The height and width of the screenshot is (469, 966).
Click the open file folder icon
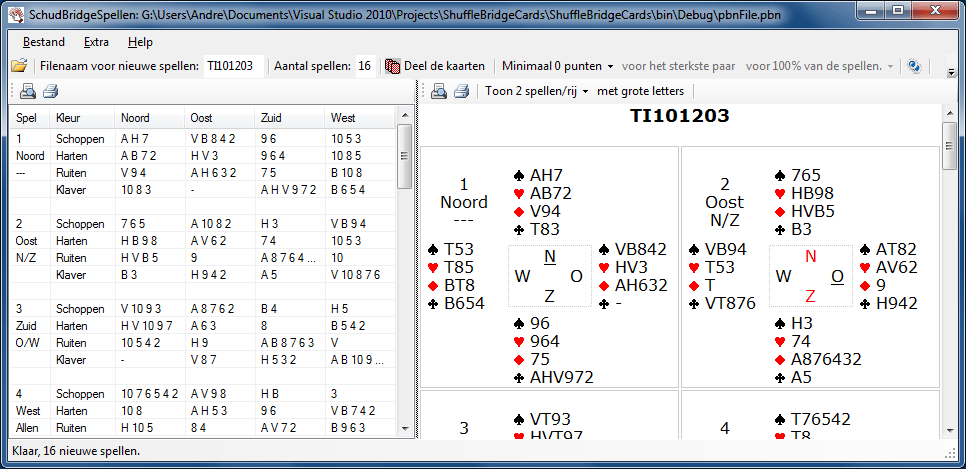(x=18, y=67)
